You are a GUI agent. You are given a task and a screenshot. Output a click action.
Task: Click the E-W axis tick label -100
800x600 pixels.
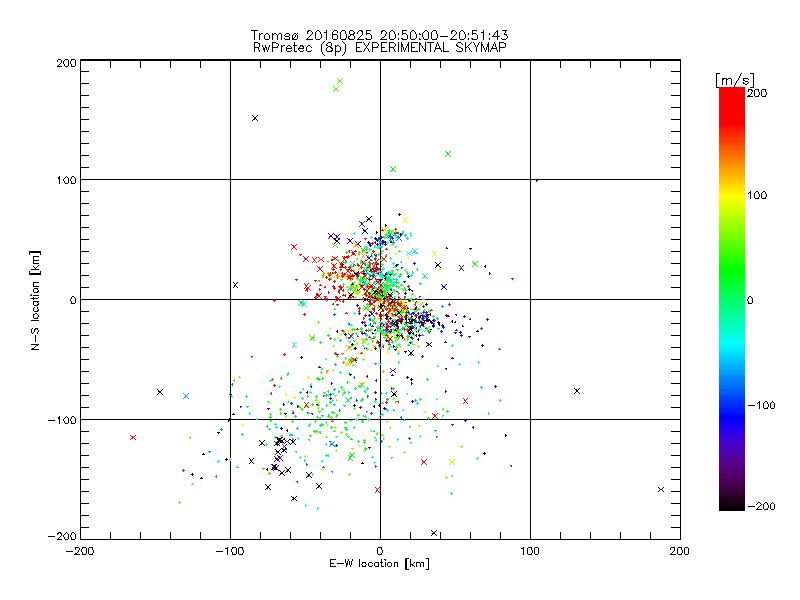[x=230, y=552]
